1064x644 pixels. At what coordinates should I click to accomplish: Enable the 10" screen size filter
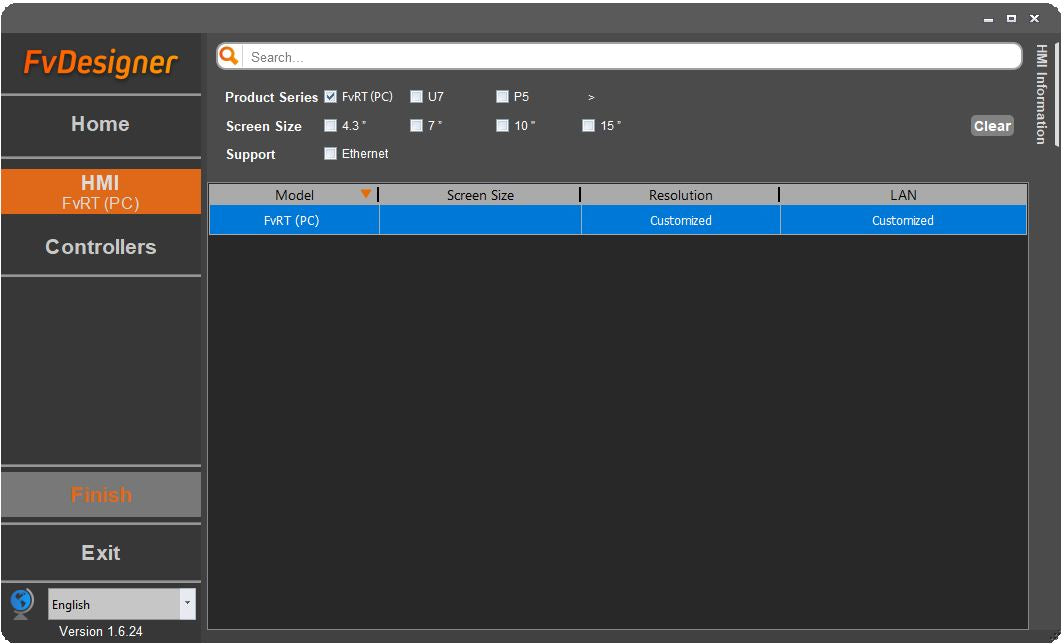[502, 126]
